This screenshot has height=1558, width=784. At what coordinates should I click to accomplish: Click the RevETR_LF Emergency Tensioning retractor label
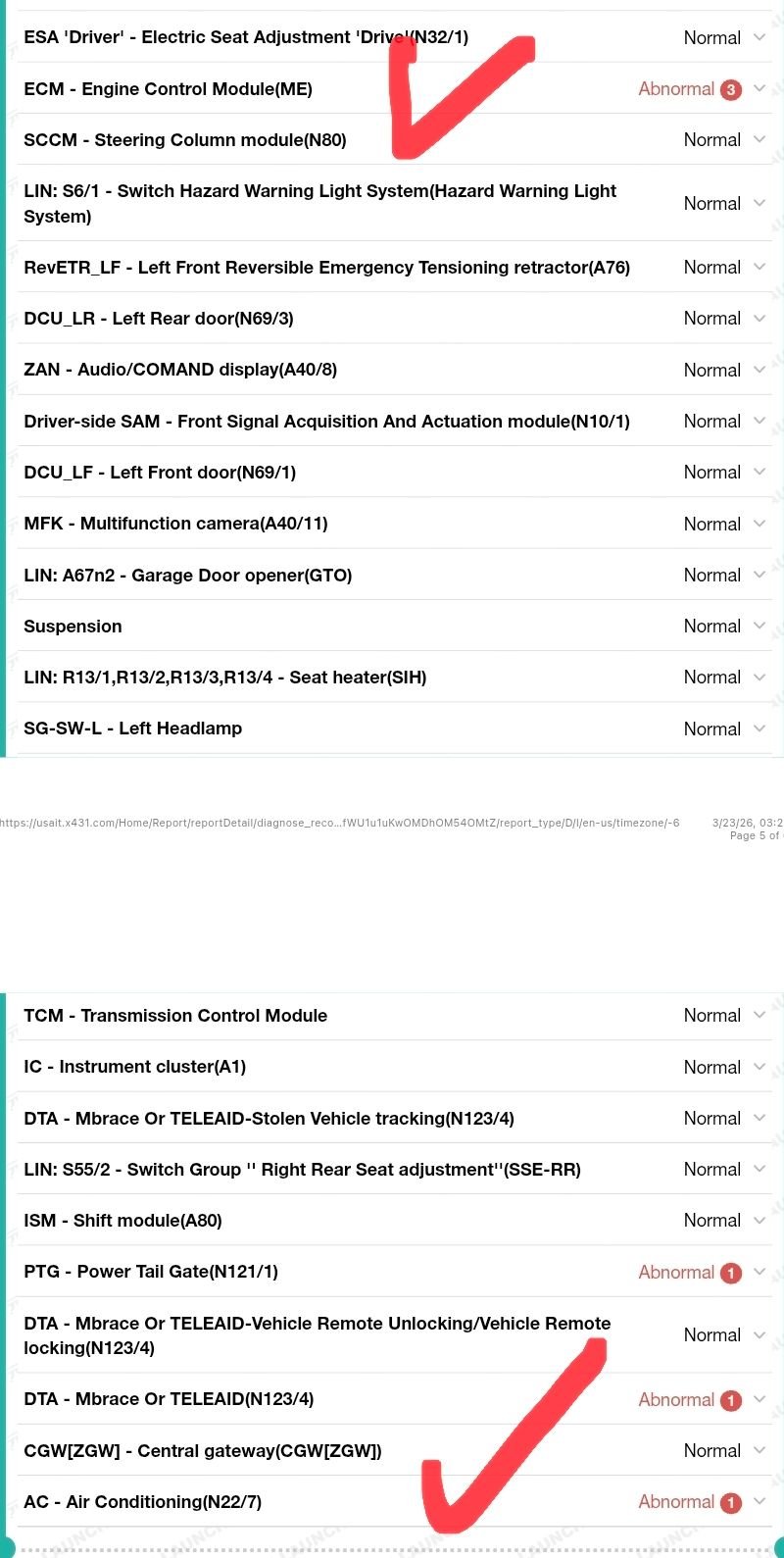tap(326, 268)
